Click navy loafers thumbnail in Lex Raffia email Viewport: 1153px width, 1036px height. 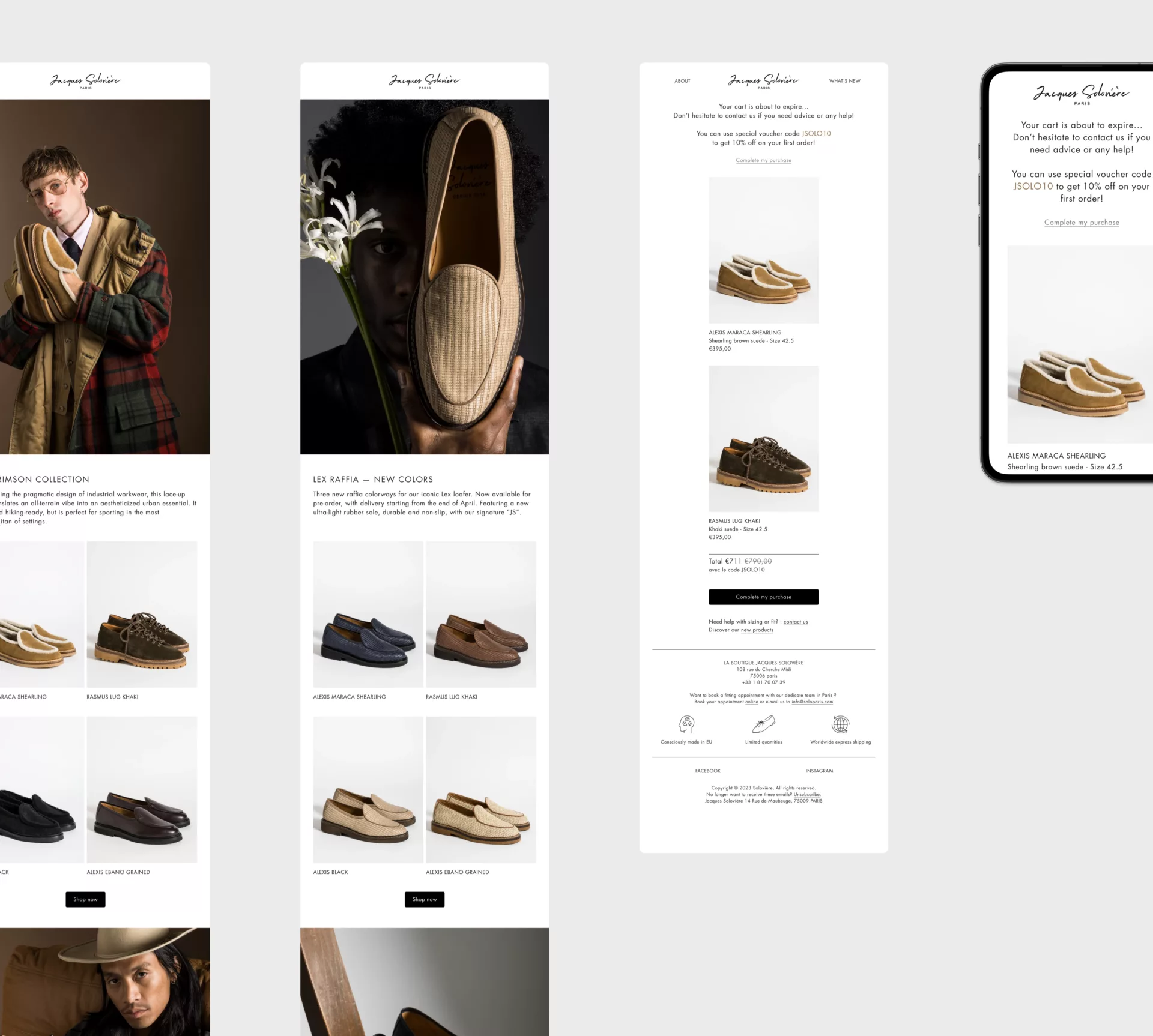[x=368, y=615]
